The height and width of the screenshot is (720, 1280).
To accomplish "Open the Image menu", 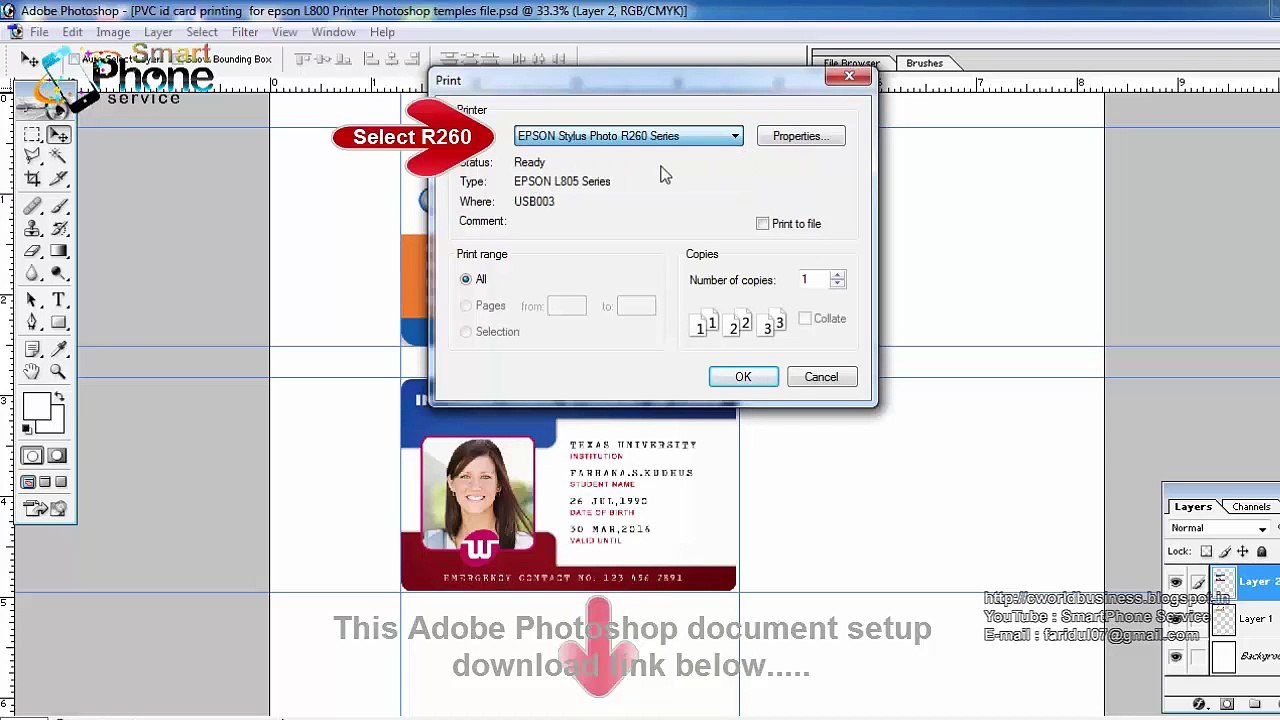I will pos(113,32).
